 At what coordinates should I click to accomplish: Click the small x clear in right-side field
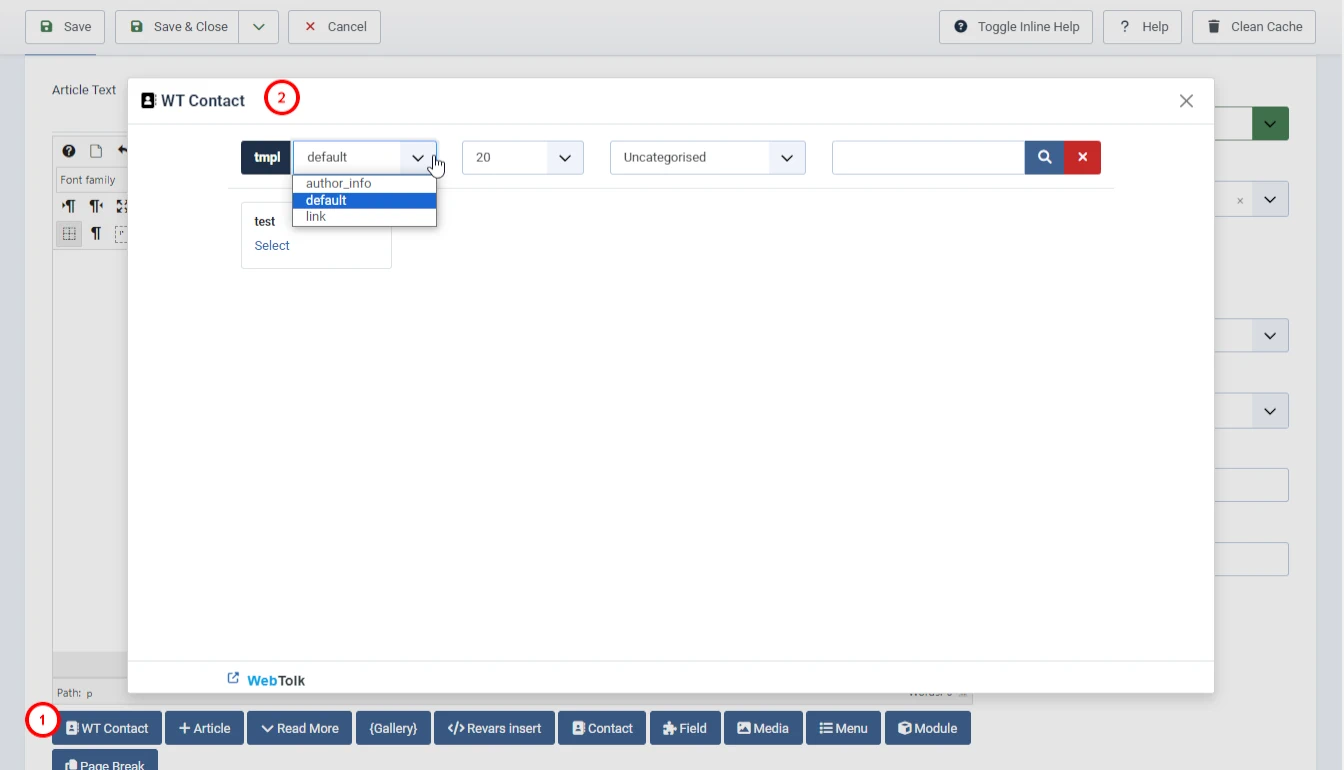(1240, 200)
